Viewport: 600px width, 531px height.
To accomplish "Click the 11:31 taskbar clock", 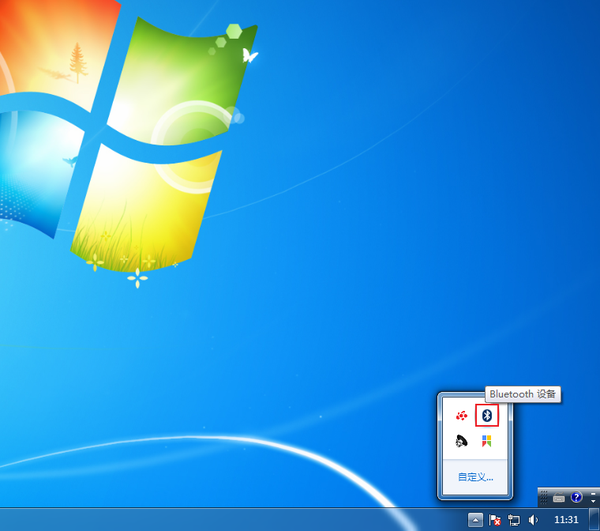I will (x=566, y=520).
